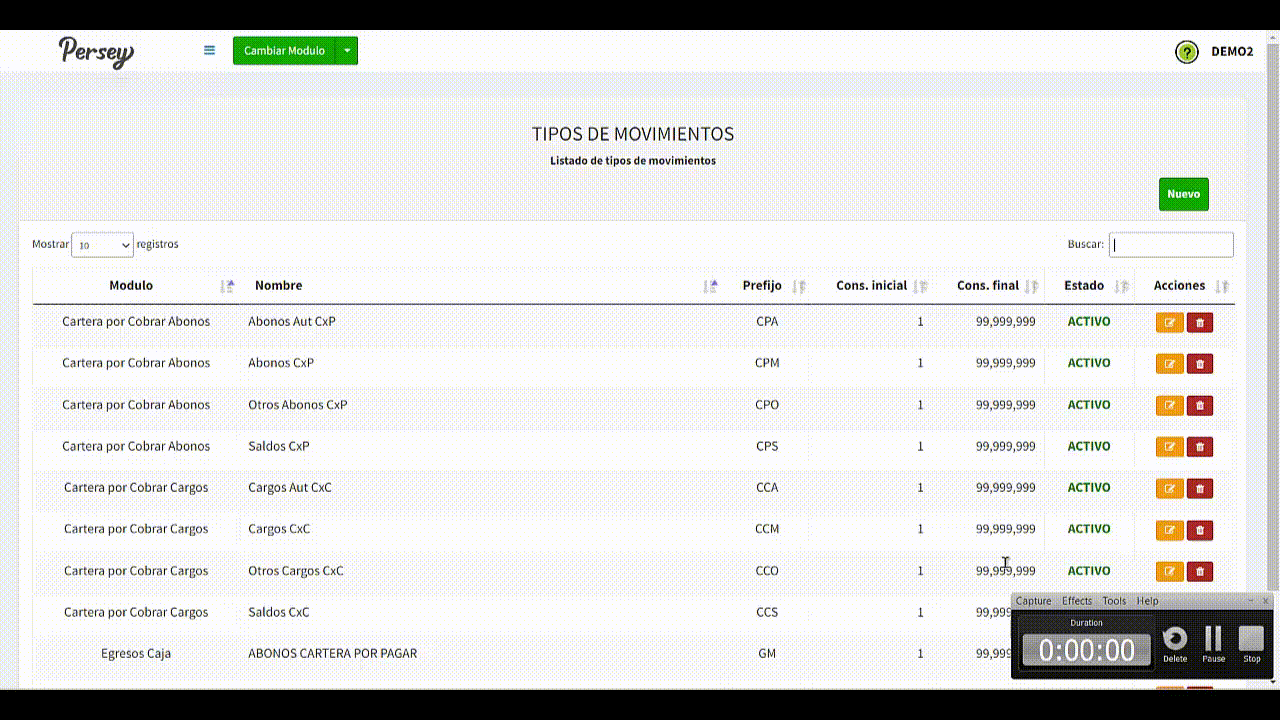Edit the Cargos Aut CxC row
This screenshot has width=1280, height=720.
tap(1169, 488)
